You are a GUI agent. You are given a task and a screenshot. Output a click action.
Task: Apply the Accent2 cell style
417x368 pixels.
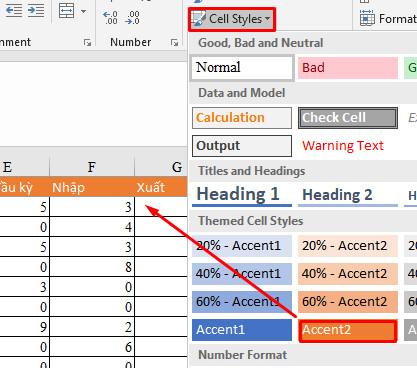[x=348, y=330]
